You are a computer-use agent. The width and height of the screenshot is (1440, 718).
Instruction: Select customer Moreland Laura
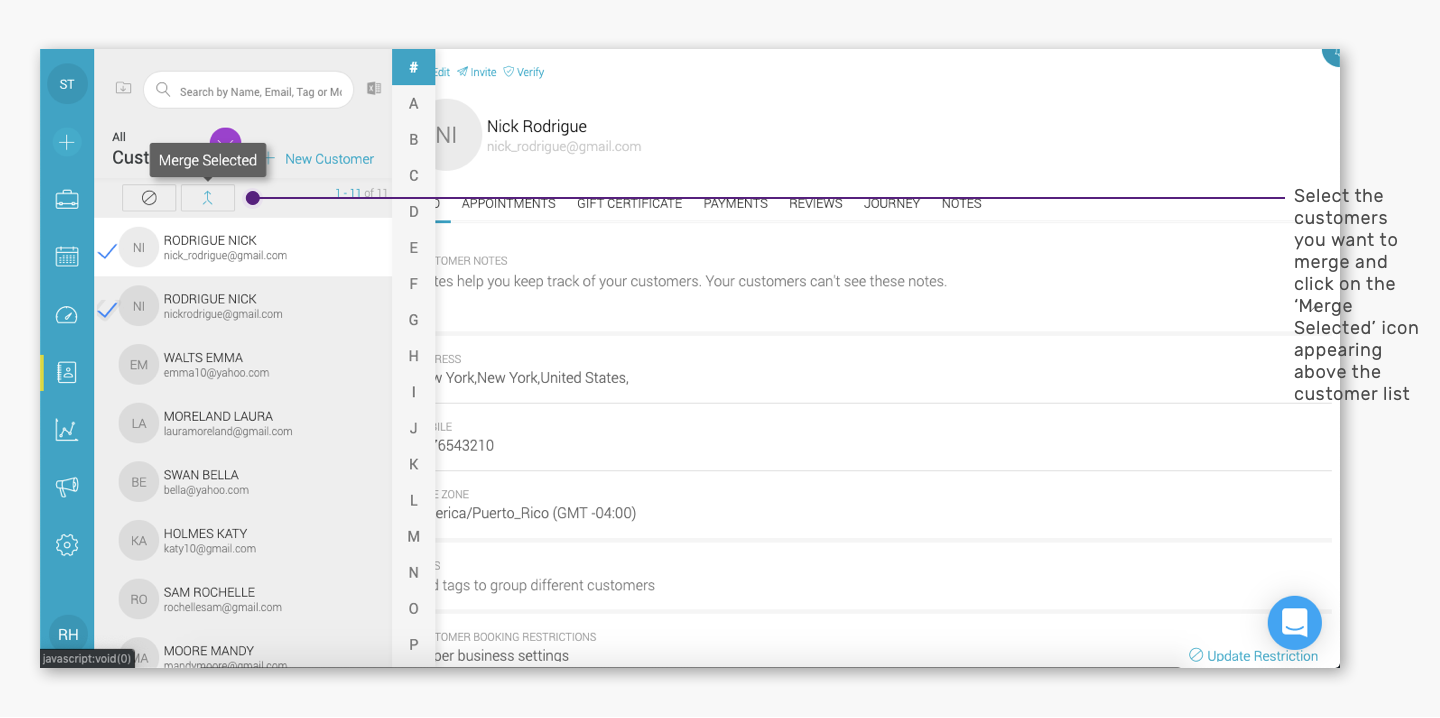click(243, 423)
